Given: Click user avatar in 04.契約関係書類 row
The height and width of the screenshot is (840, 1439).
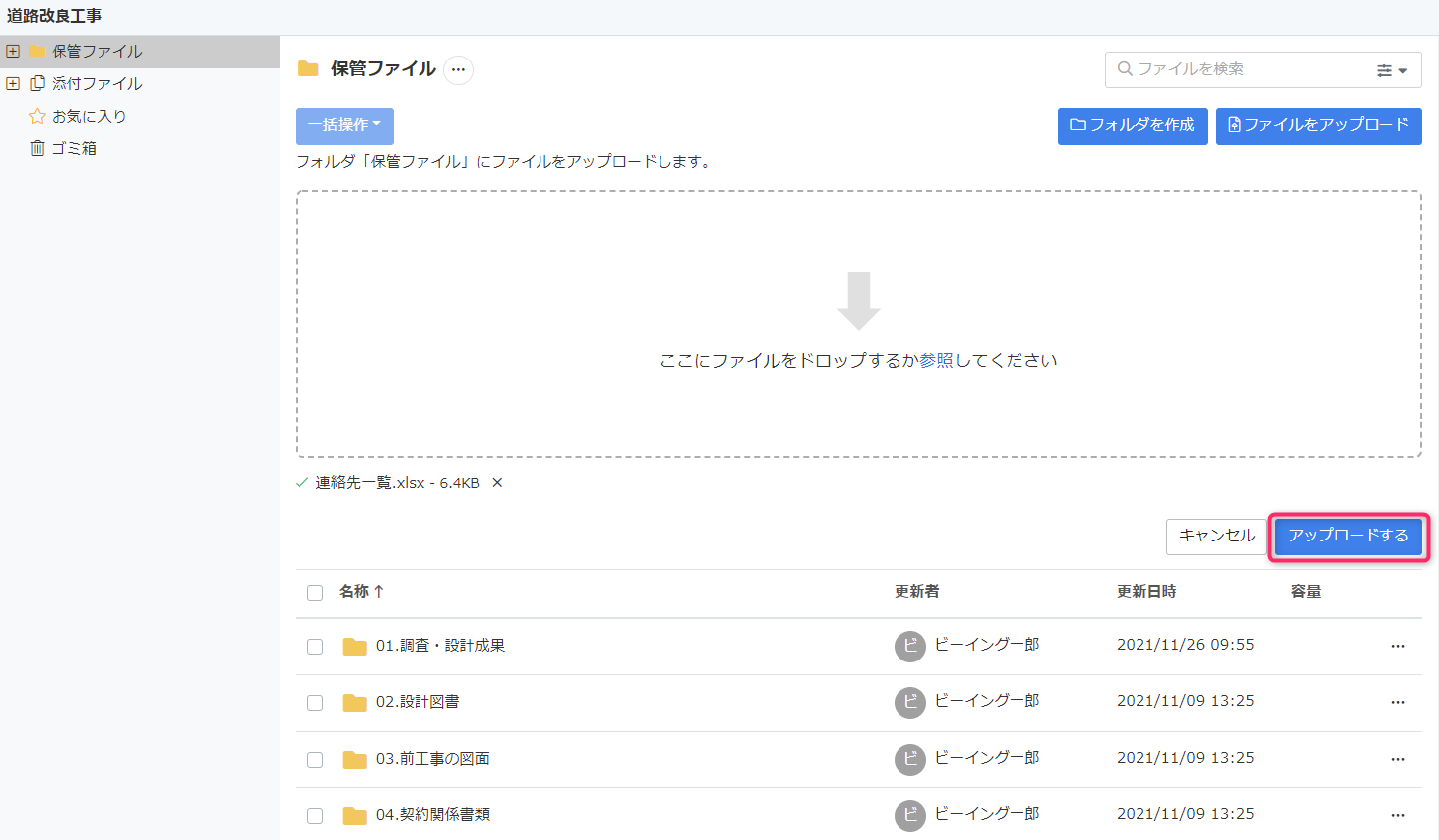Looking at the screenshot, I should (x=909, y=816).
